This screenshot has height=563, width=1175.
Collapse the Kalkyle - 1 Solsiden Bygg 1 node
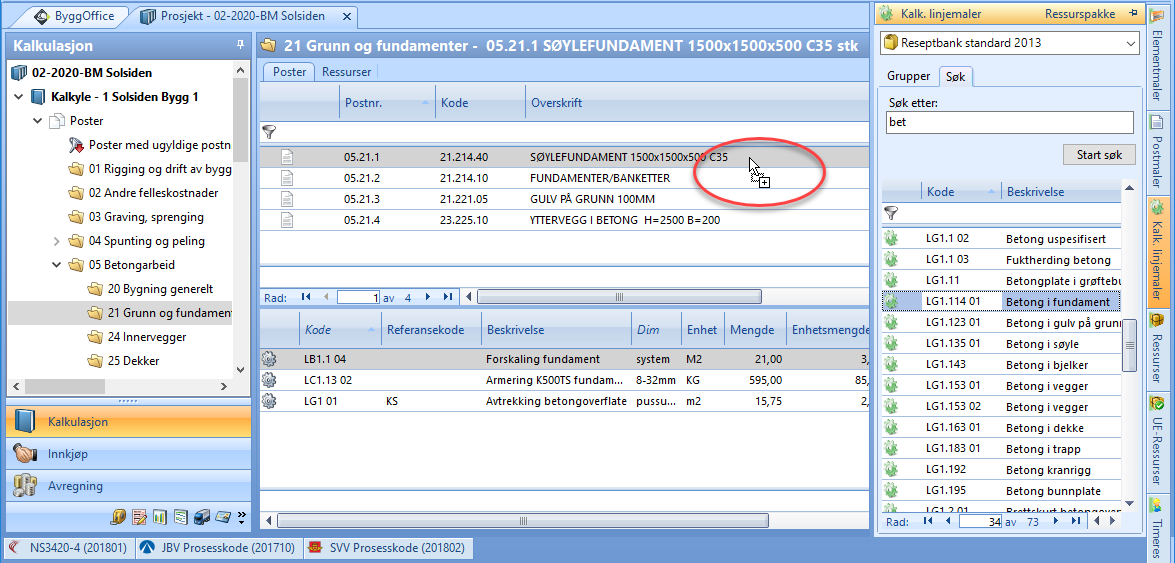pos(19,97)
